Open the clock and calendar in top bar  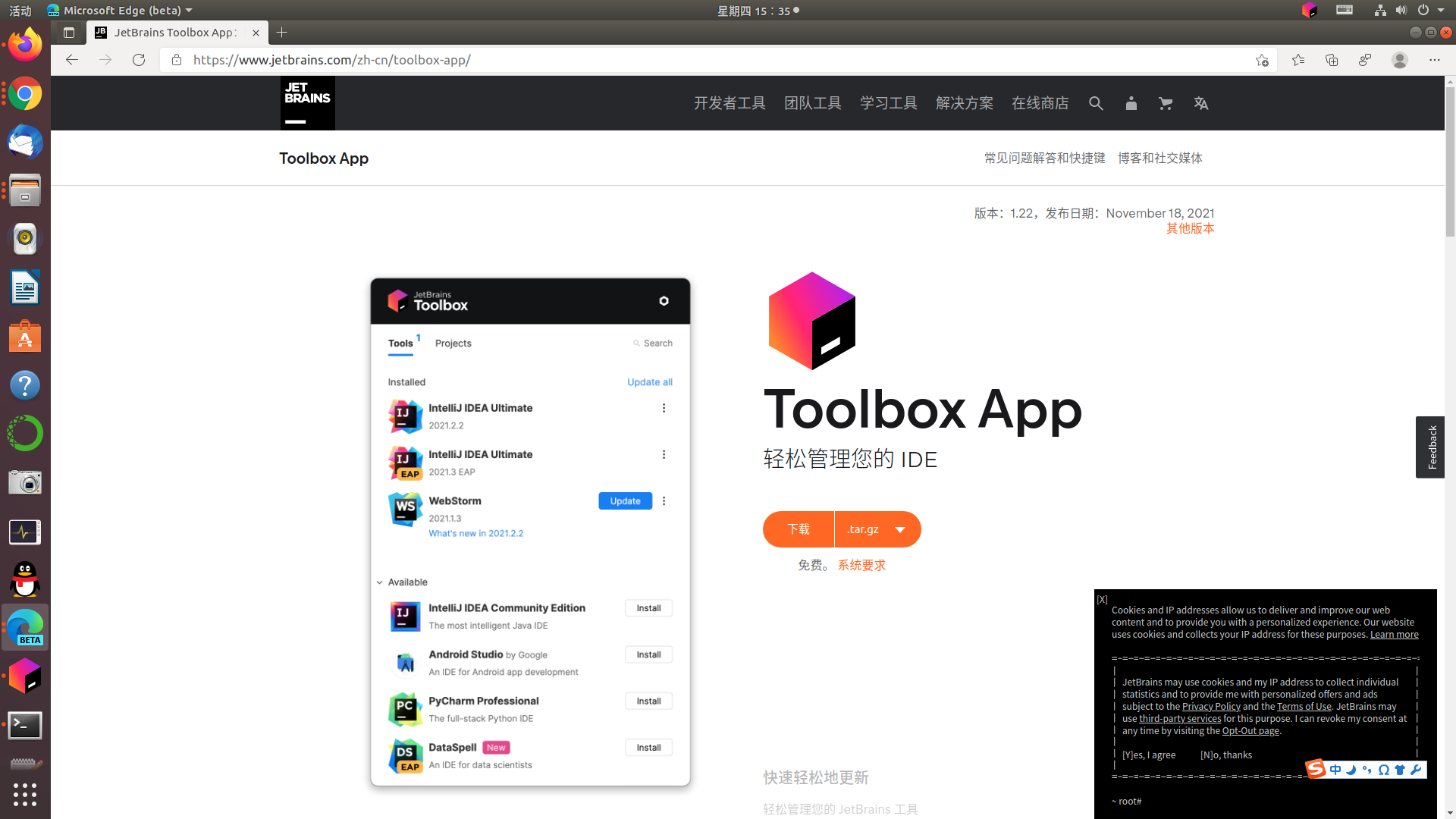pyautogui.click(x=758, y=11)
